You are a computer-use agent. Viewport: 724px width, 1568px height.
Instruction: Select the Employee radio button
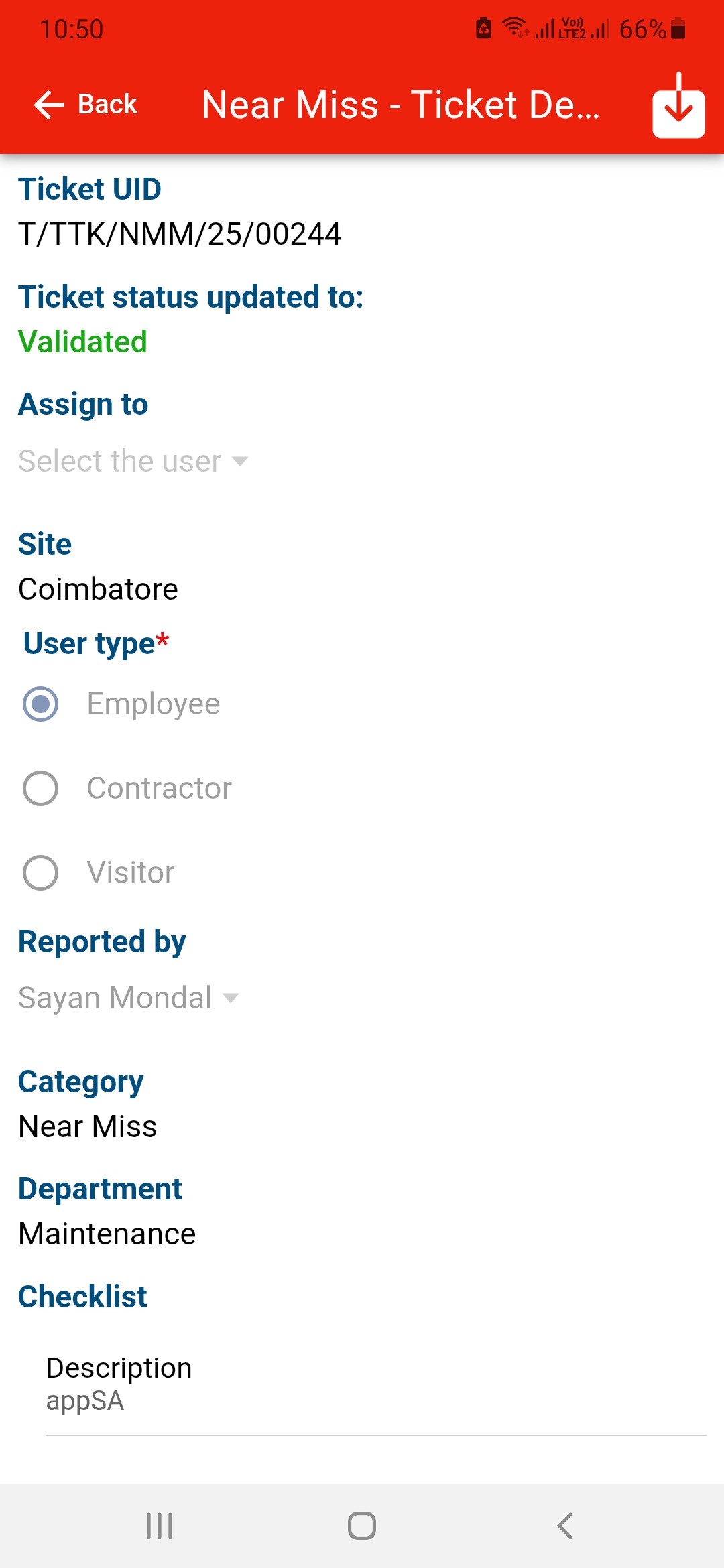point(41,704)
